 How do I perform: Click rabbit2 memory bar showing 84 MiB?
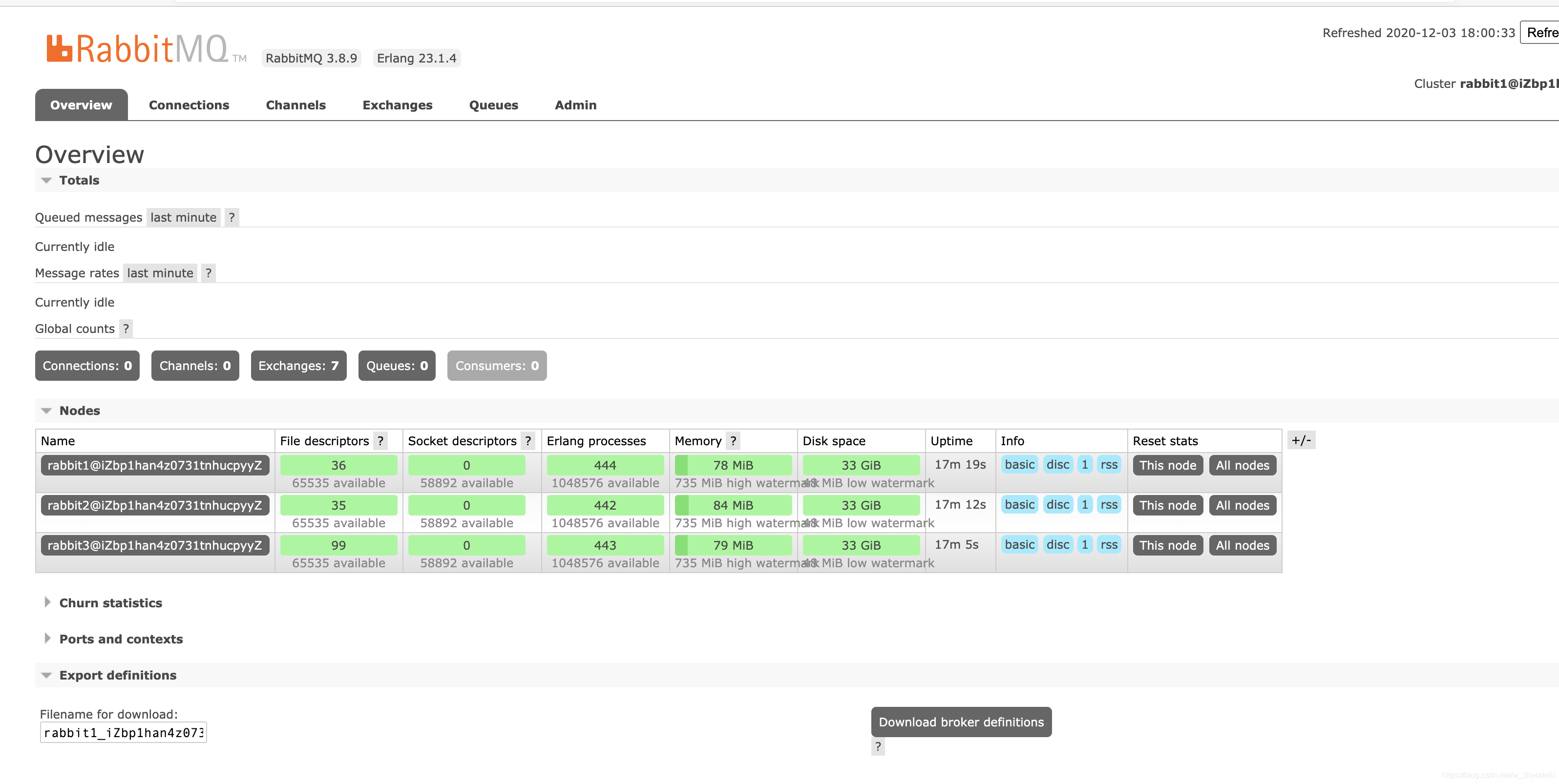tap(733, 505)
